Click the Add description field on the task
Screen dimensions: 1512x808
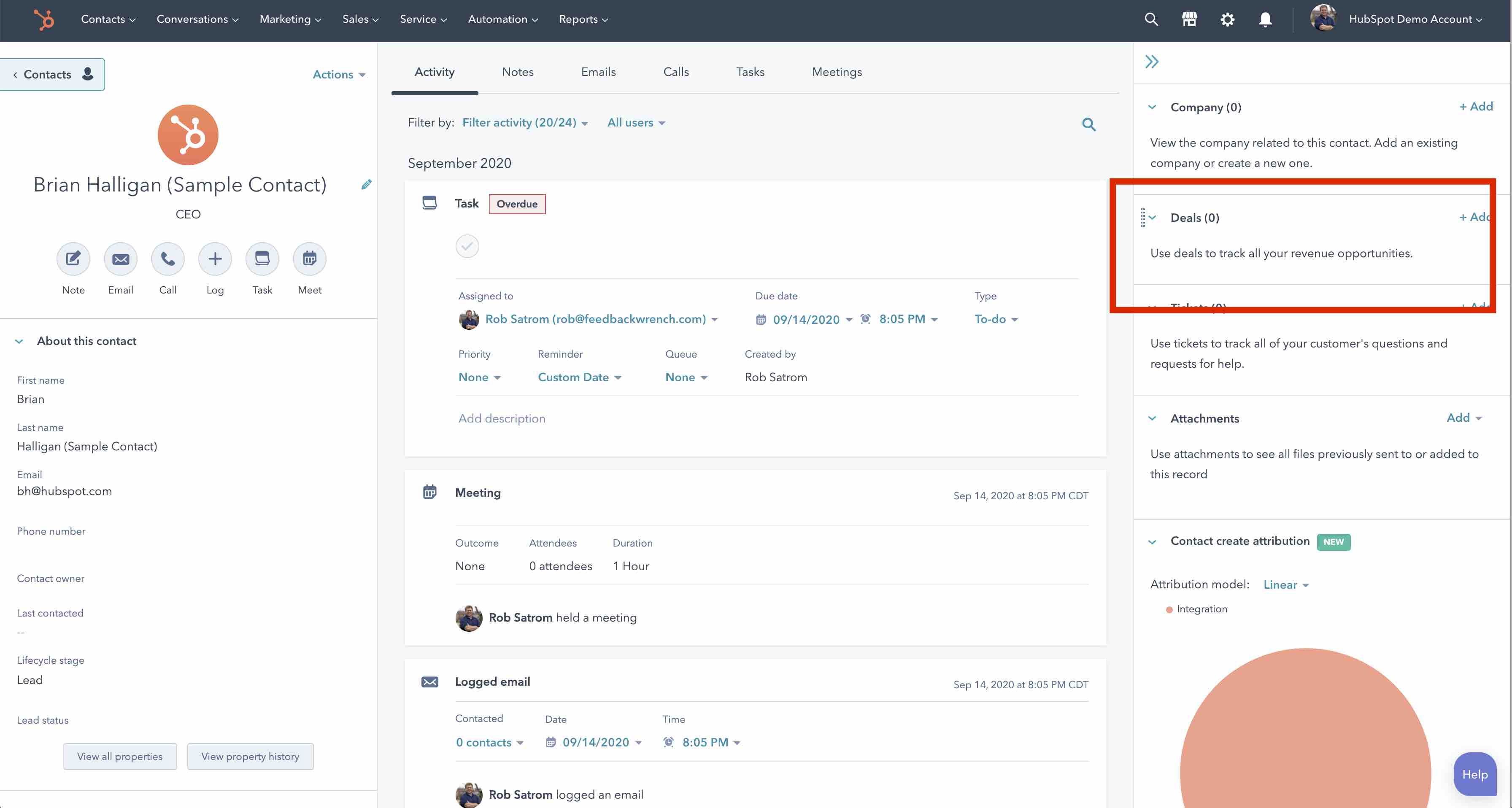coord(502,418)
